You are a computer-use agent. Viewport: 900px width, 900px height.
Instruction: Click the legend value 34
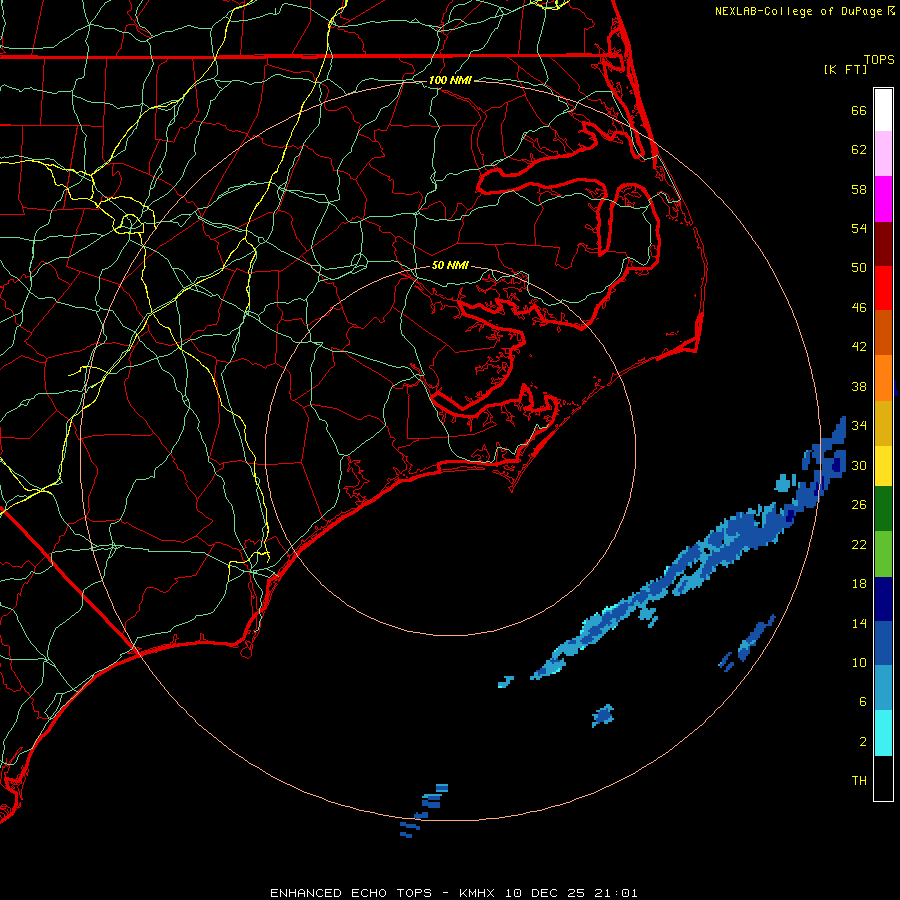[859, 426]
